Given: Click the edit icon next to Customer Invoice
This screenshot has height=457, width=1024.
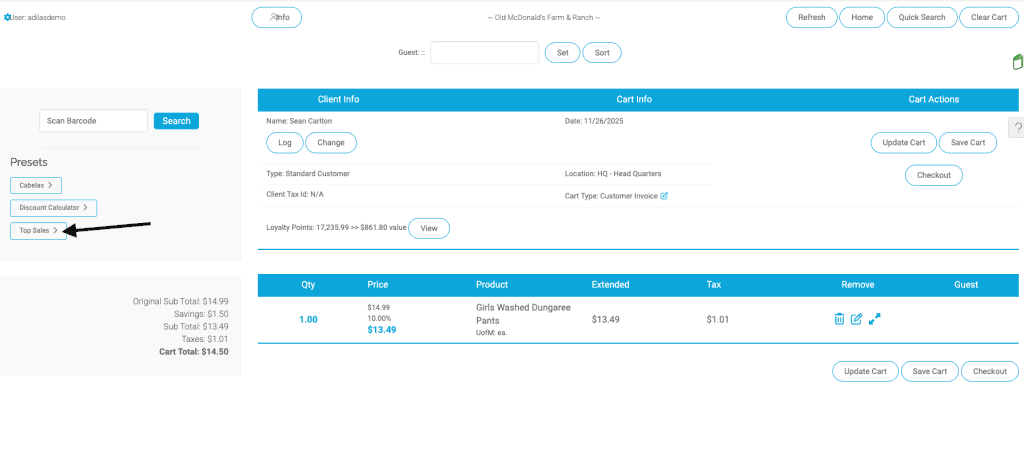Looking at the screenshot, I should [664, 196].
